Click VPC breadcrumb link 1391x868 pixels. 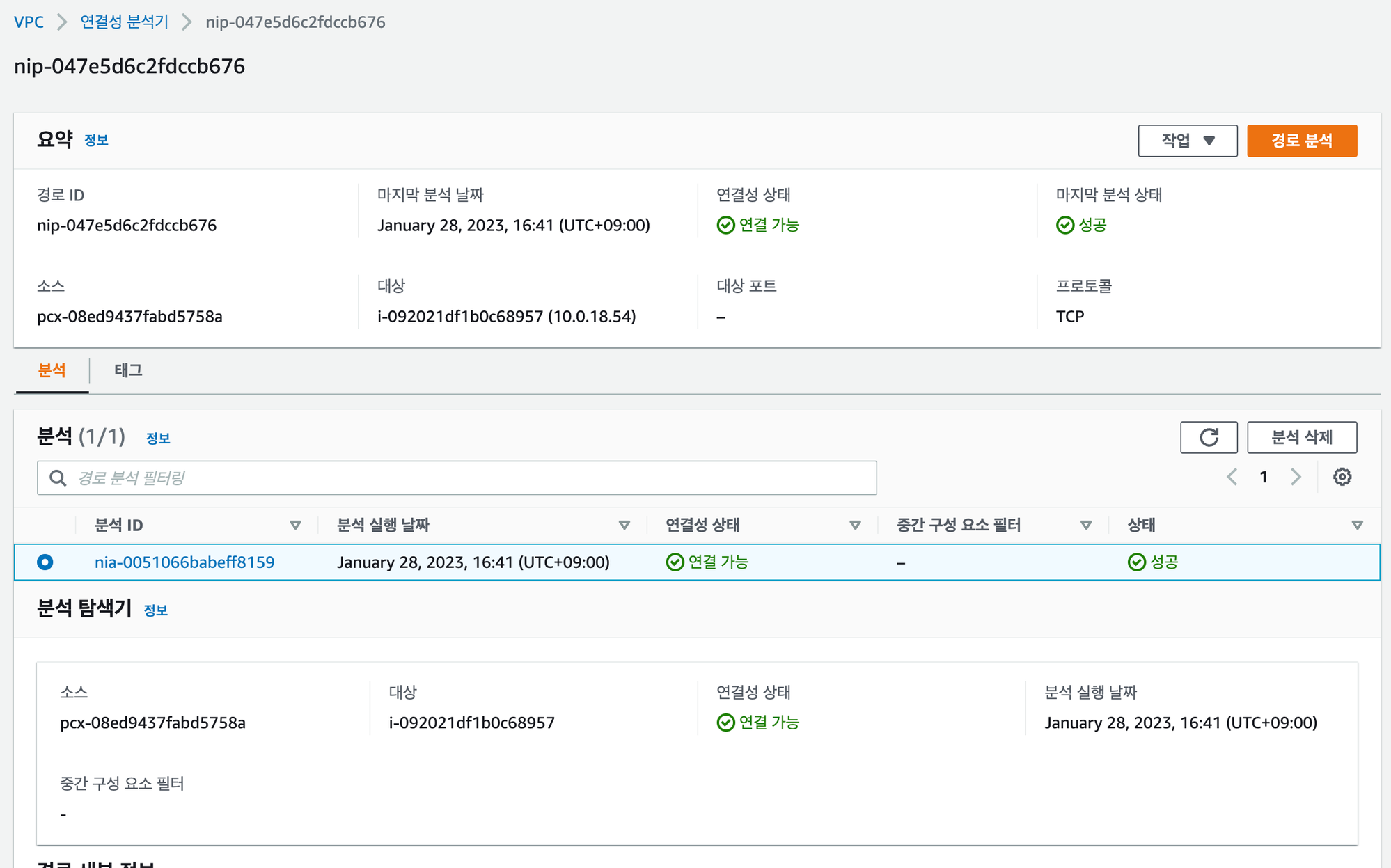pos(29,22)
